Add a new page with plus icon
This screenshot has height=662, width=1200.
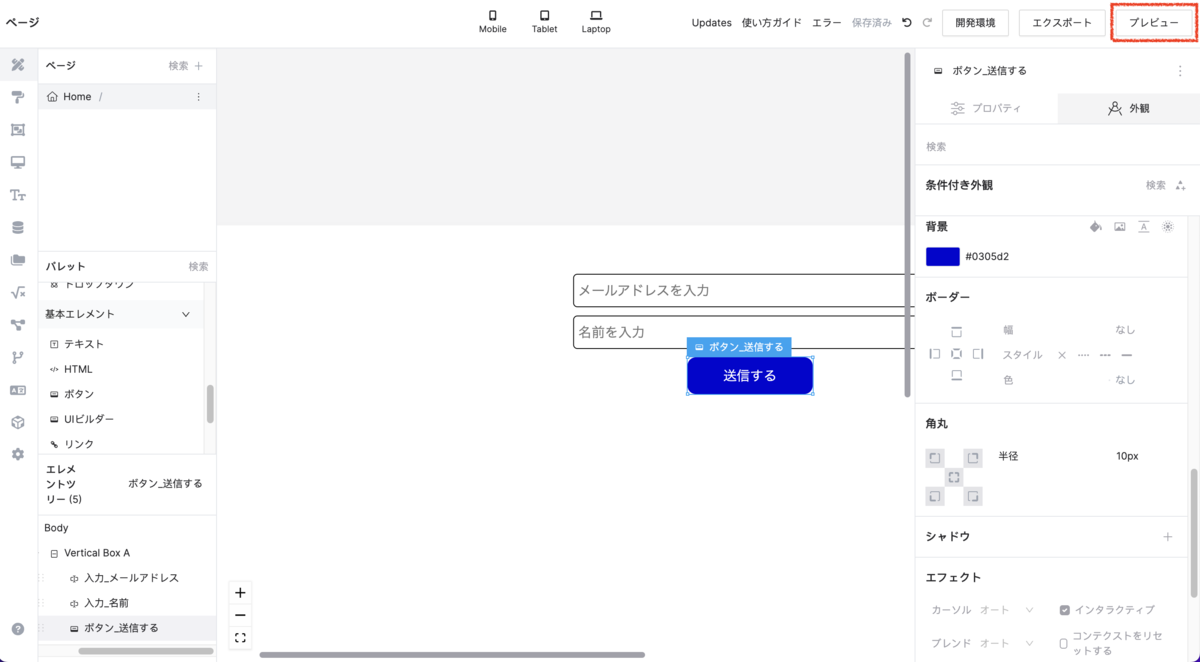[x=199, y=66]
